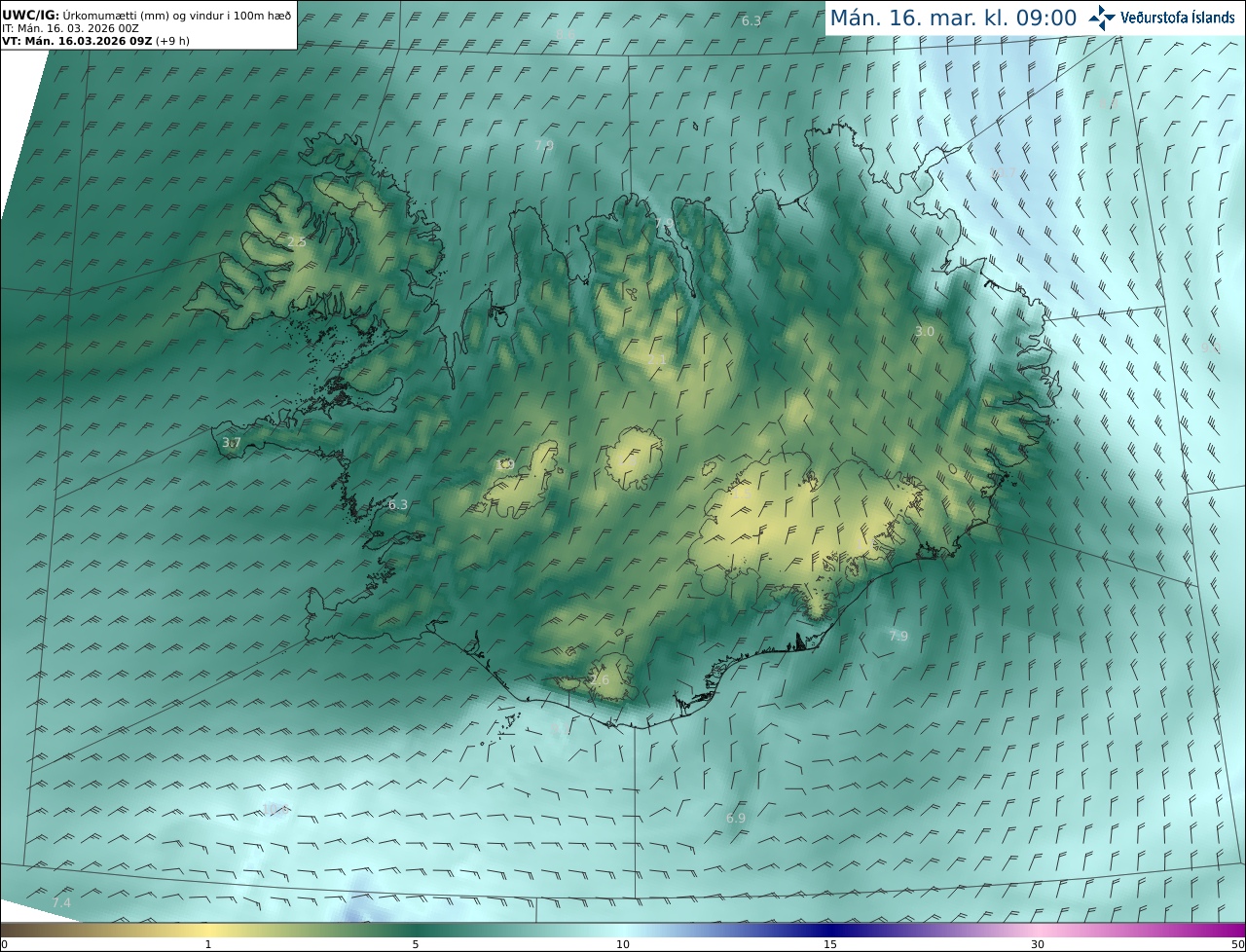The image size is (1246, 952).
Task: Click the 5 tick on the color scale
Action: click(x=416, y=944)
